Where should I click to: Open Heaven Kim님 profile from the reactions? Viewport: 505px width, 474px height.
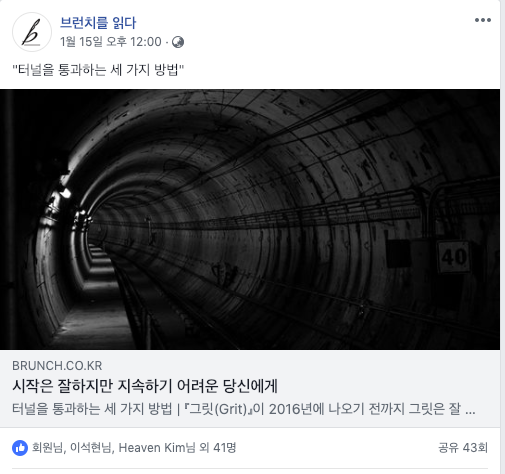click(x=157, y=448)
